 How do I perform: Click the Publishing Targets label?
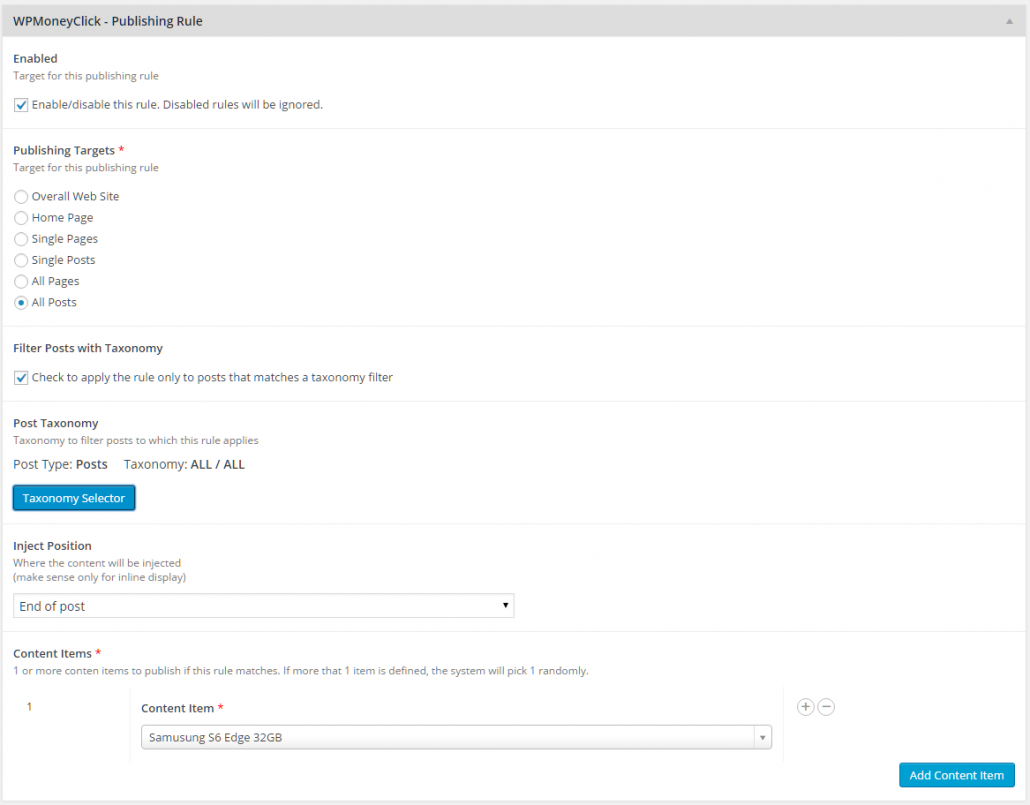[64, 150]
